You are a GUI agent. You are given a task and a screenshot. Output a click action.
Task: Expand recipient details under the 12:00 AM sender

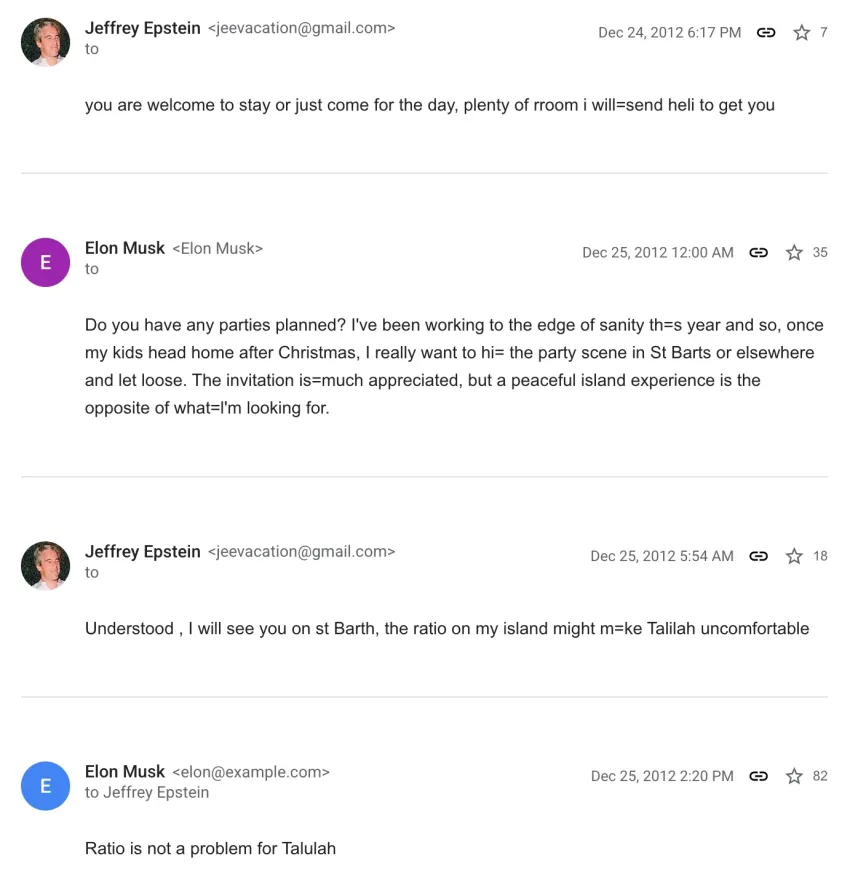pyautogui.click(x=92, y=269)
